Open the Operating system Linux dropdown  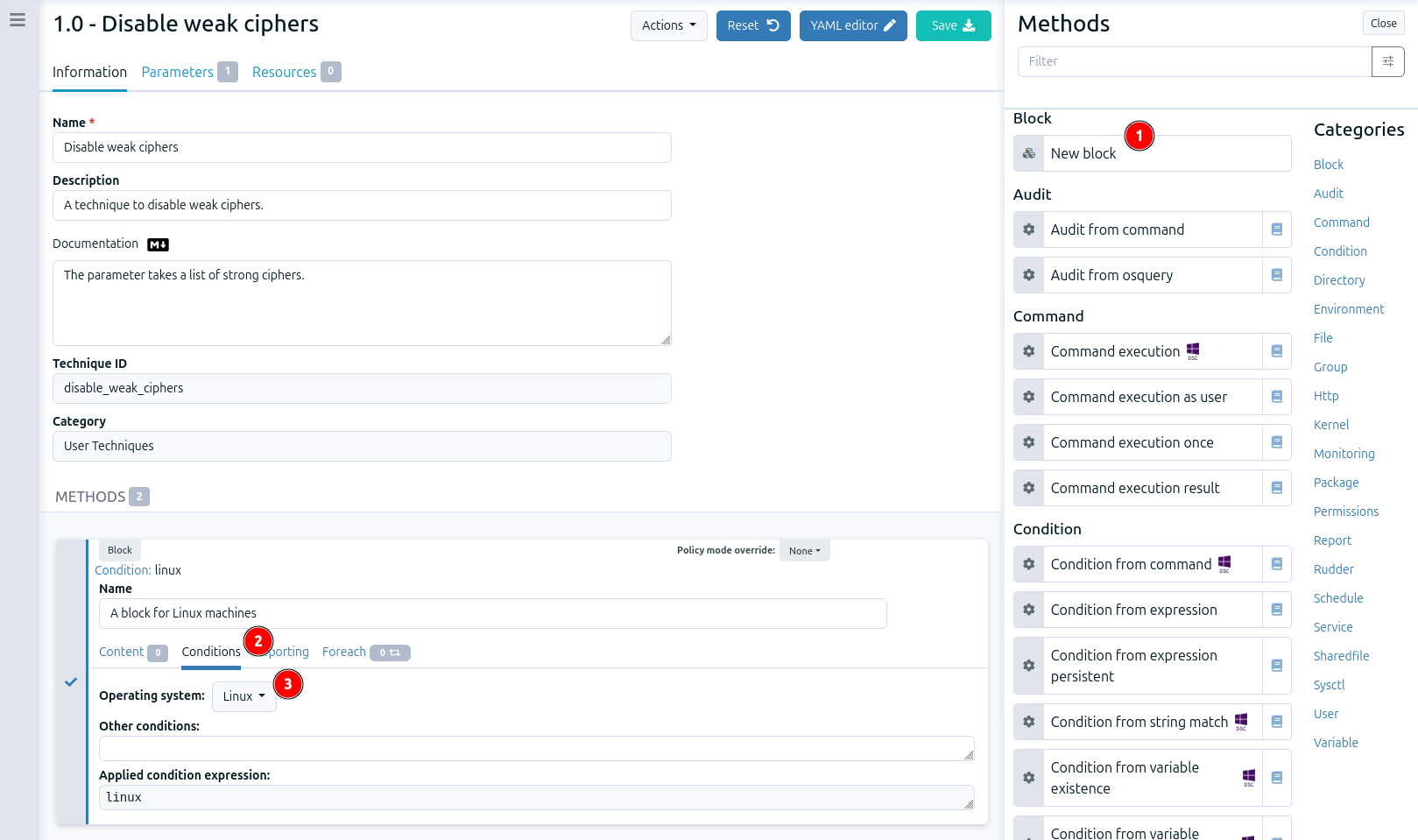point(243,696)
